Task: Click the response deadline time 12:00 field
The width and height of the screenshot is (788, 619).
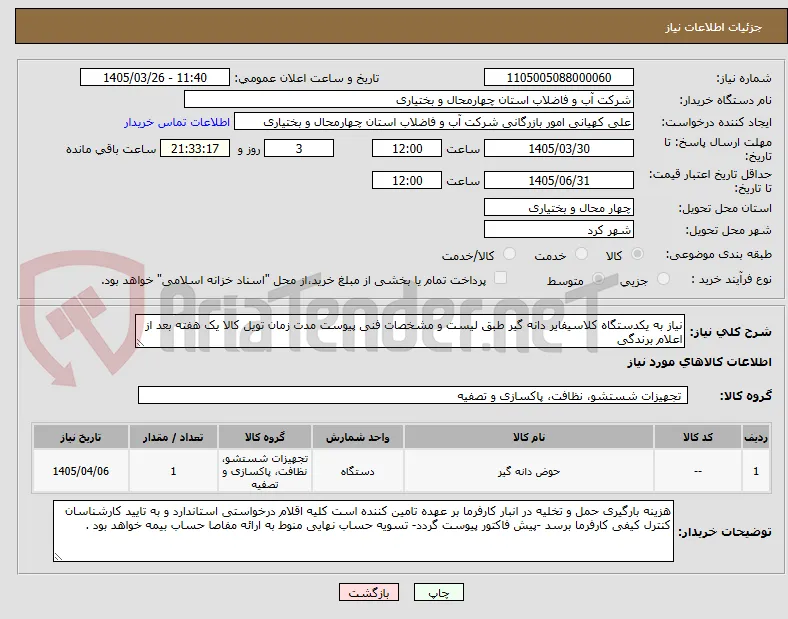Action: pyautogui.click(x=407, y=148)
